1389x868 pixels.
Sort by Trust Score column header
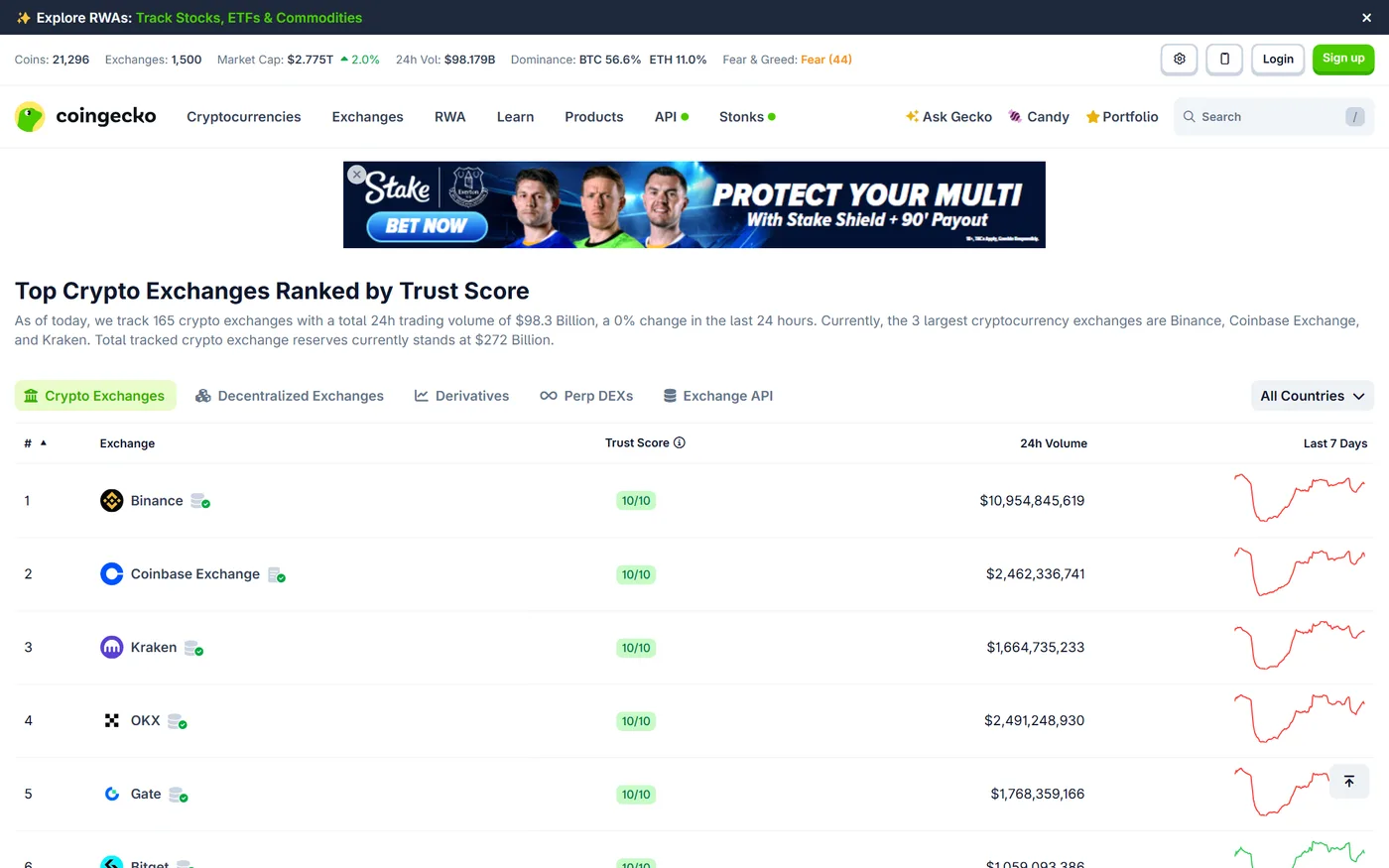(637, 443)
